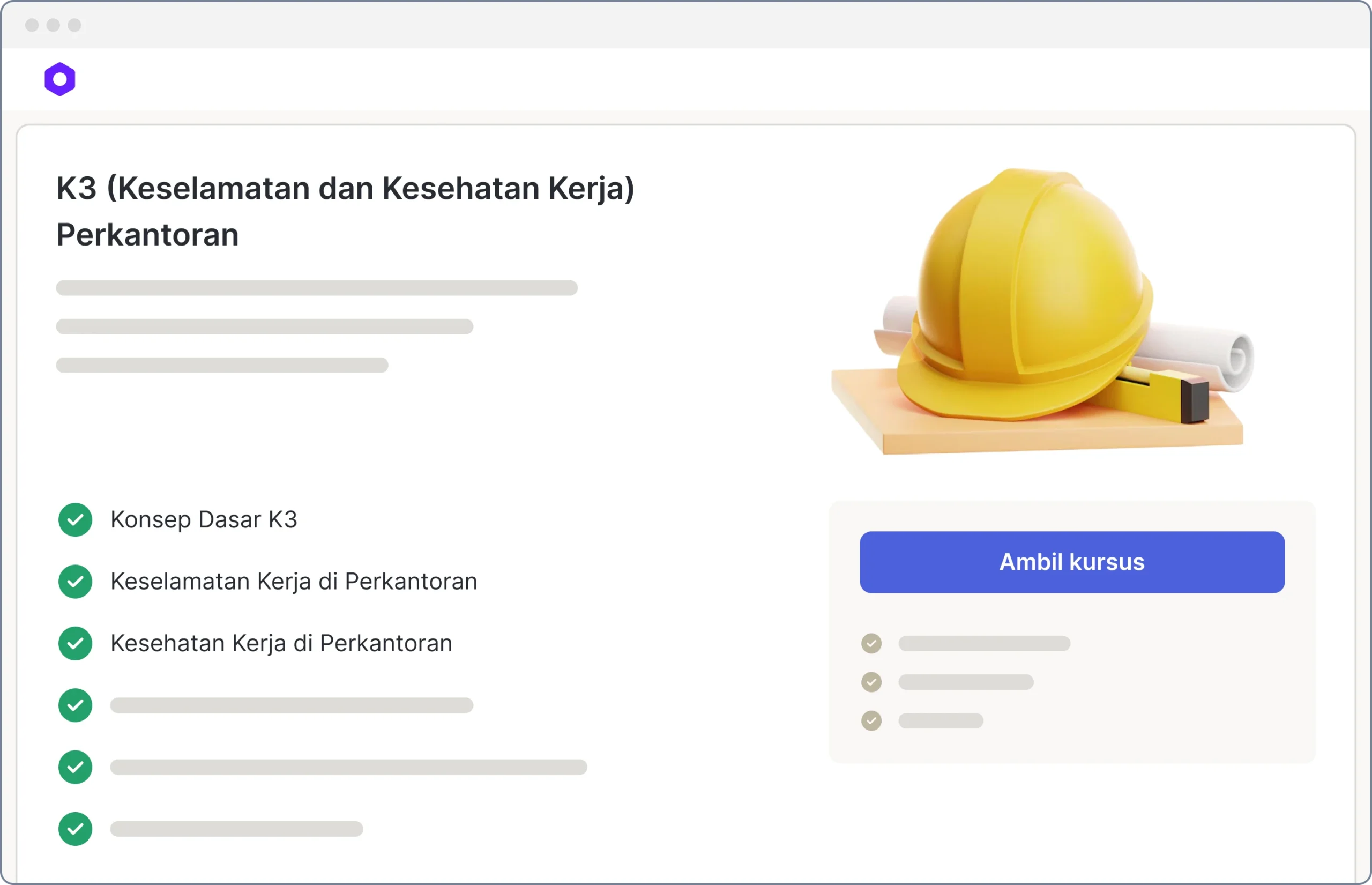The image size is (1372, 885).
Task: Select check icon beside Kesehatan Kerja di Perkantoran
Action: point(75,643)
